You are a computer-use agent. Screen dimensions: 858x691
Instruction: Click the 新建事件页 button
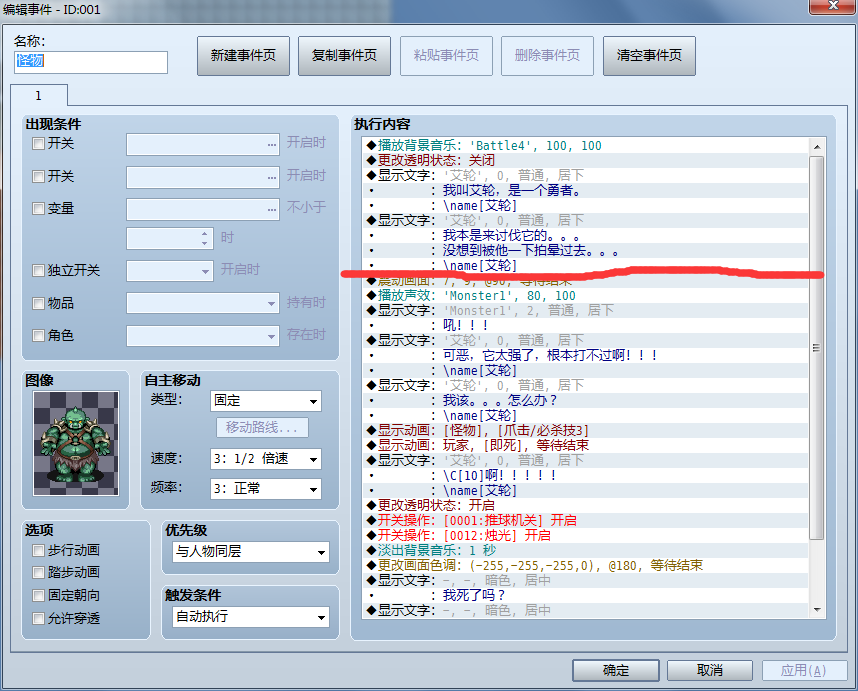(x=243, y=55)
